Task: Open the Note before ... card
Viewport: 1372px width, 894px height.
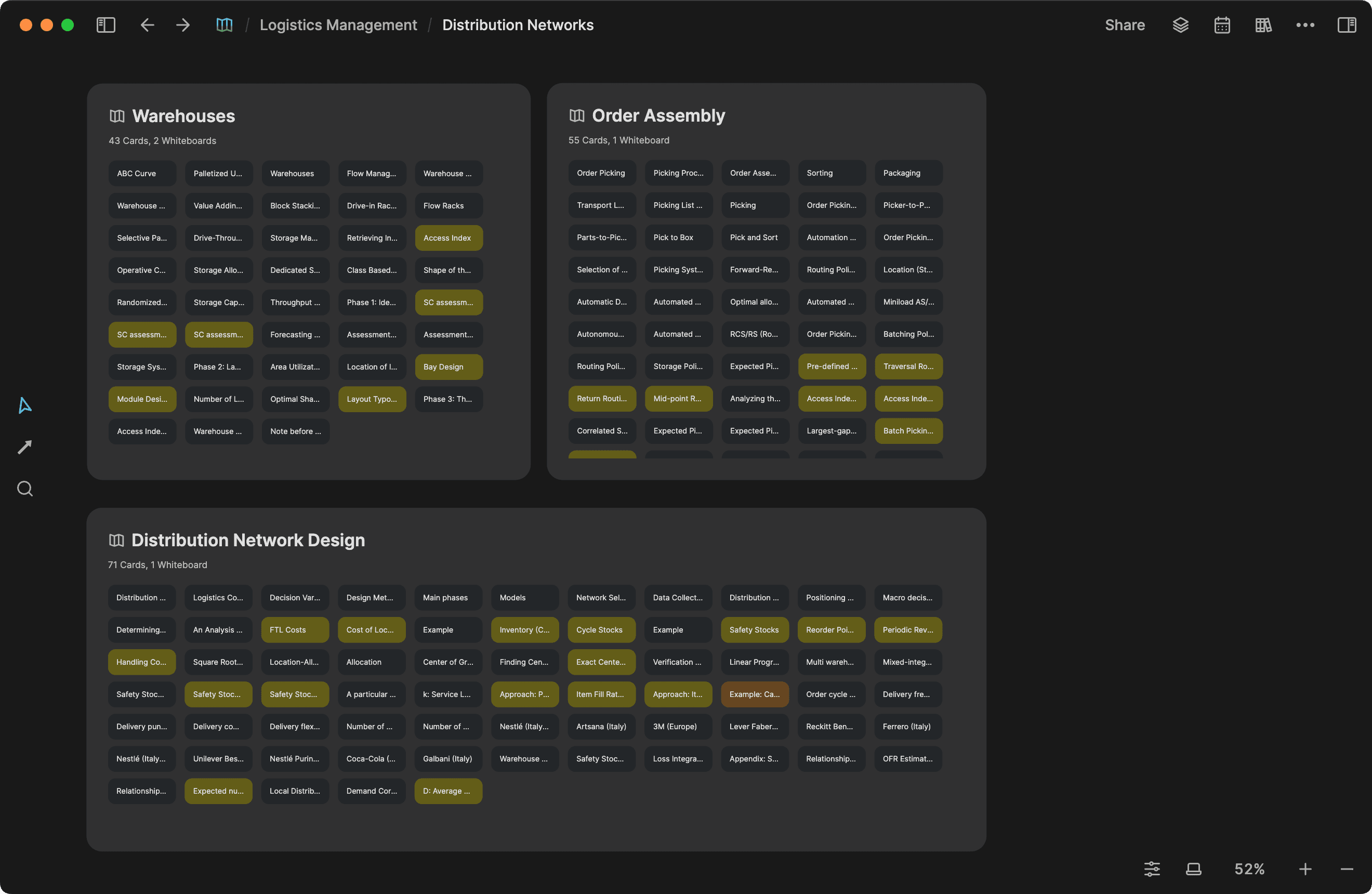Action: click(295, 432)
